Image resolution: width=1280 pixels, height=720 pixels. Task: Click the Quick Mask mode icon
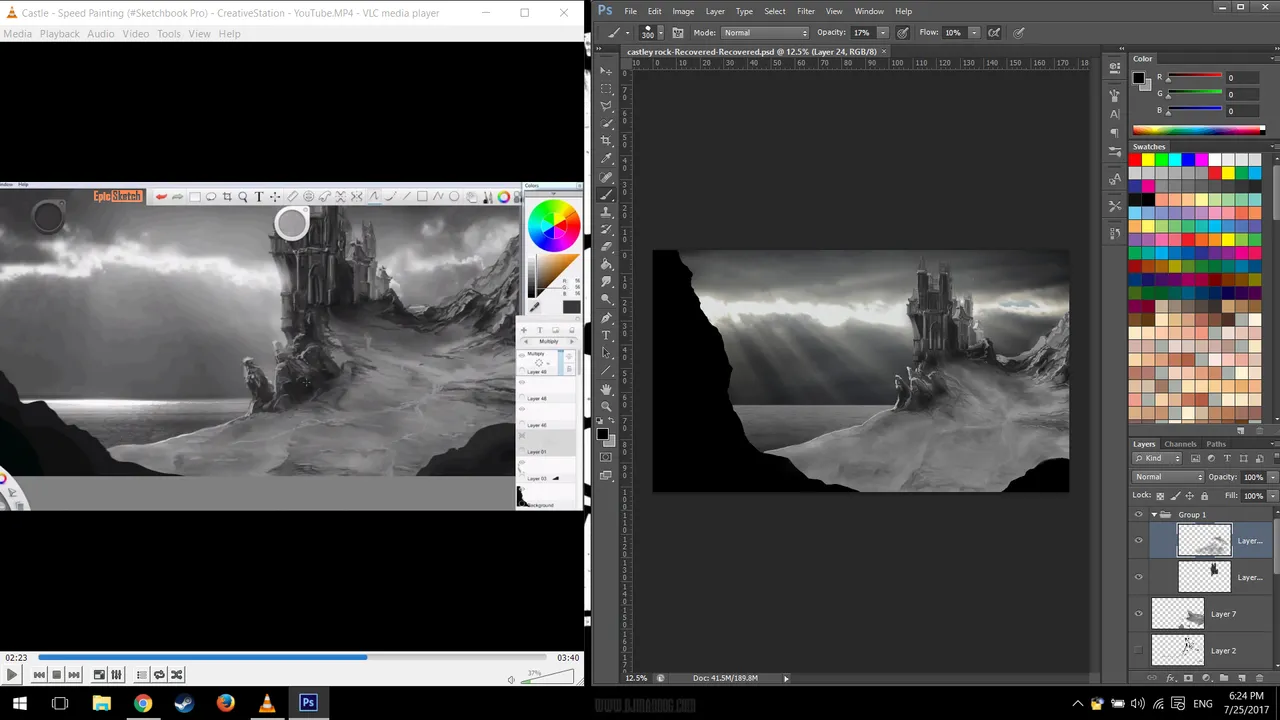(x=606, y=457)
